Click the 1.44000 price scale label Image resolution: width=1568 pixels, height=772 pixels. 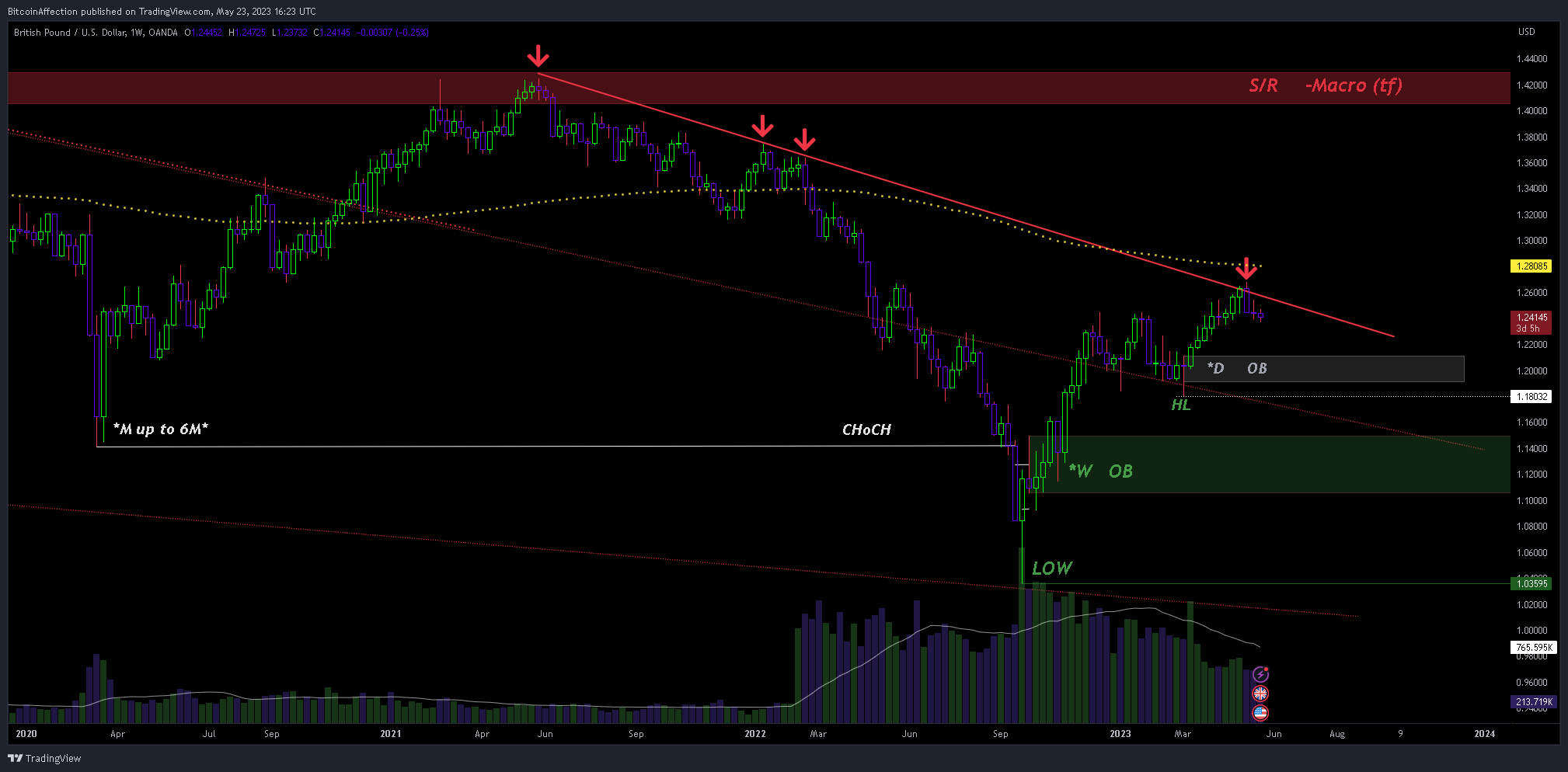coord(1532,59)
